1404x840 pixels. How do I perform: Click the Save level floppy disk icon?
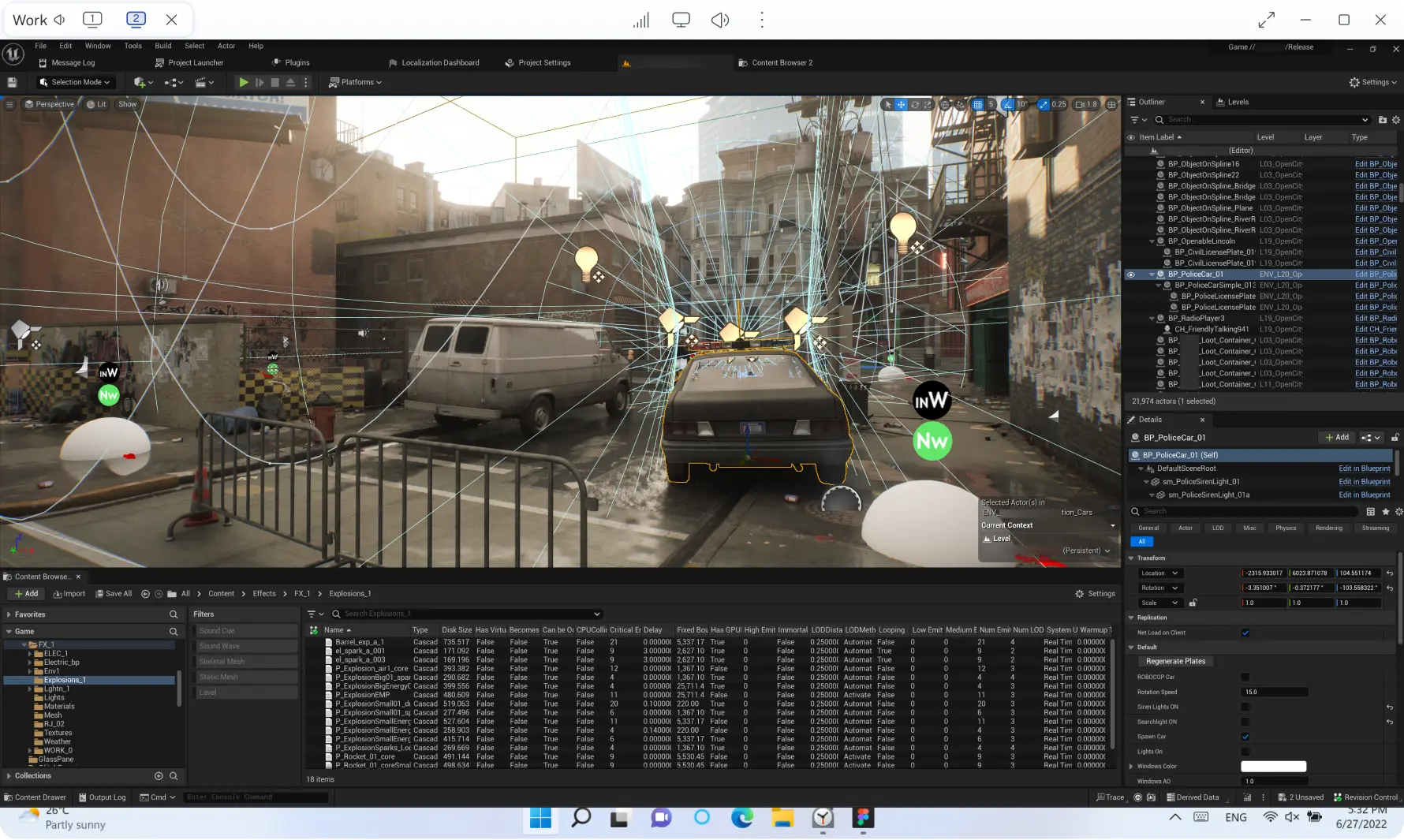(x=12, y=82)
